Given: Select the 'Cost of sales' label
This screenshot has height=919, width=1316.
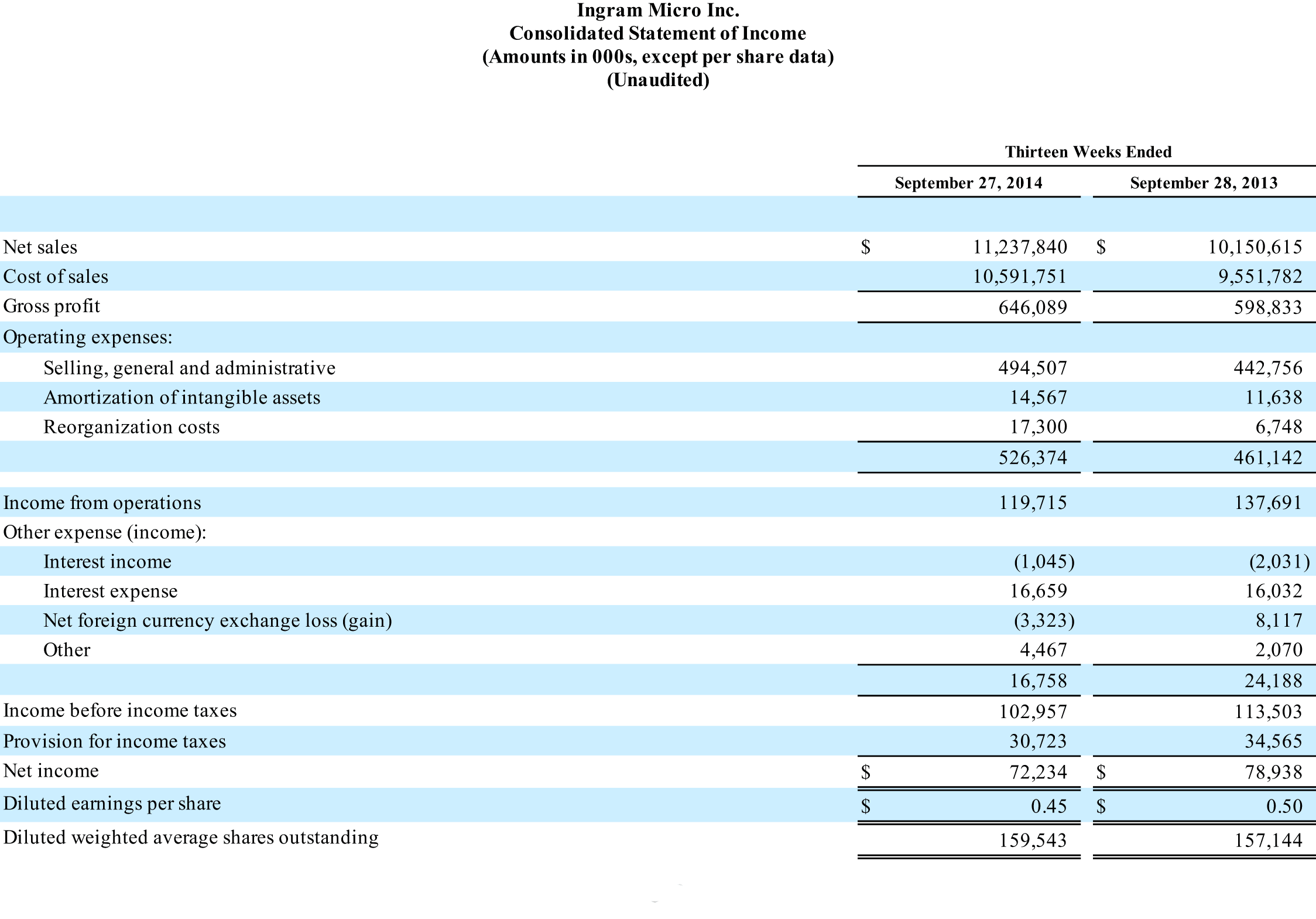Looking at the screenshot, I should (x=56, y=276).
